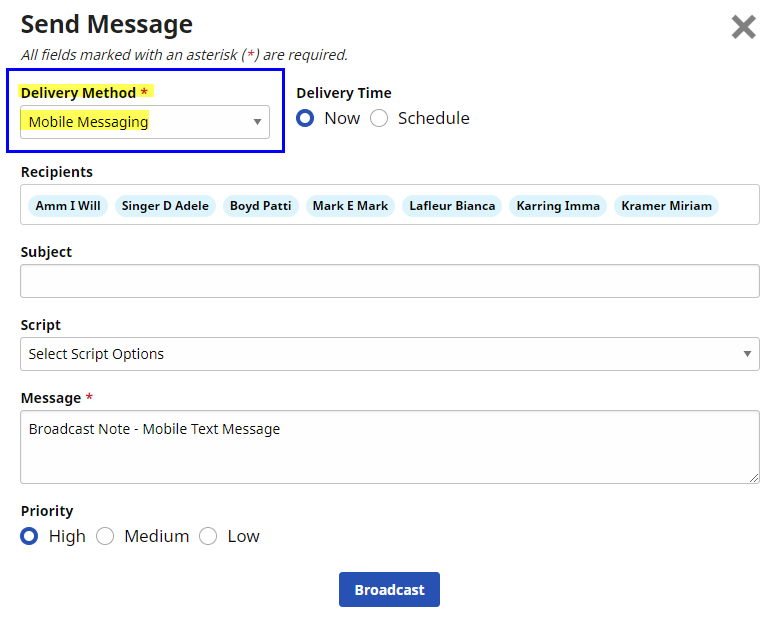The height and width of the screenshot is (624, 781).
Task: Grab the Message box resize handle
Action: pos(754,478)
